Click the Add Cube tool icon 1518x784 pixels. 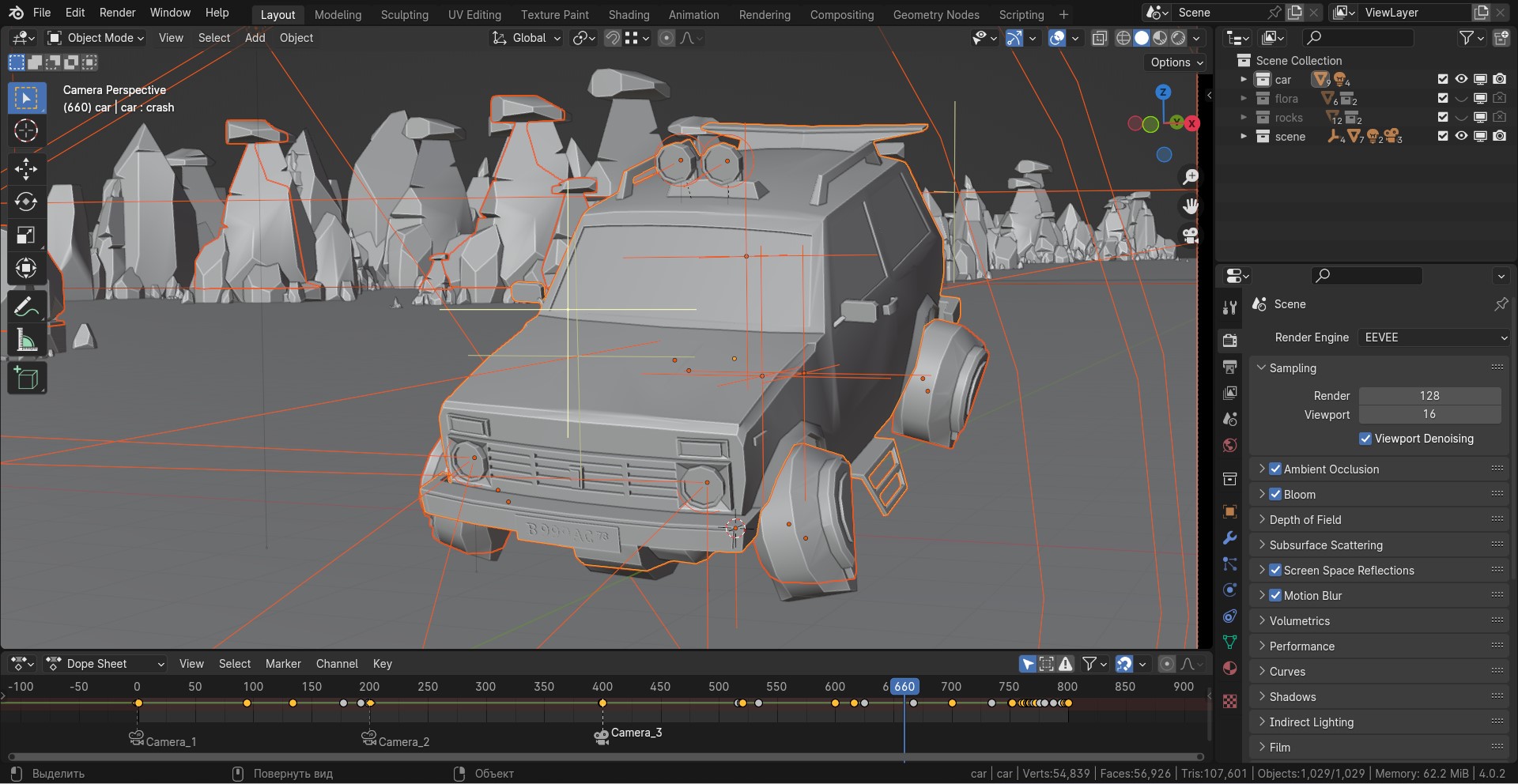point(26,379)
